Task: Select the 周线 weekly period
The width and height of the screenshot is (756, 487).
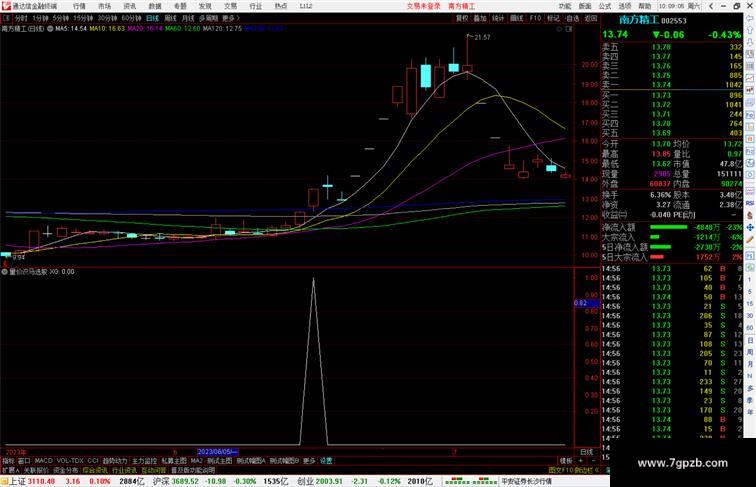Action: [171, 18]
